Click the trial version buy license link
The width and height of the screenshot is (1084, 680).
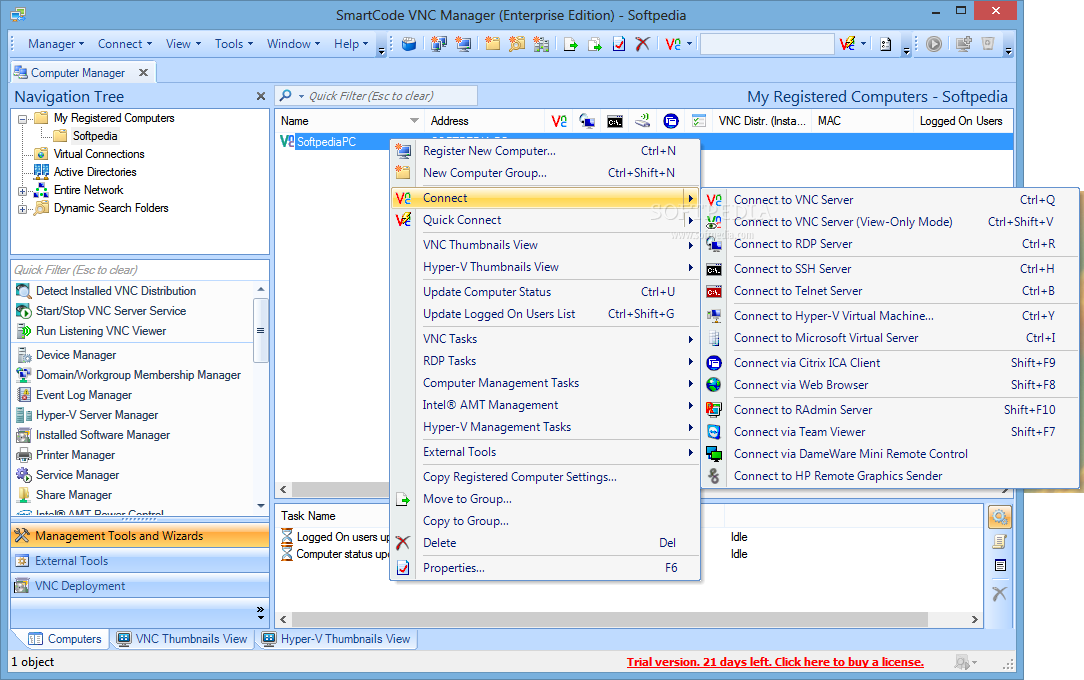coord(775,662)
